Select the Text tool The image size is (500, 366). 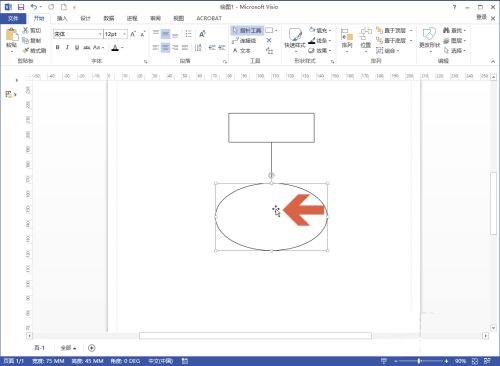click(x=241, y=50)
